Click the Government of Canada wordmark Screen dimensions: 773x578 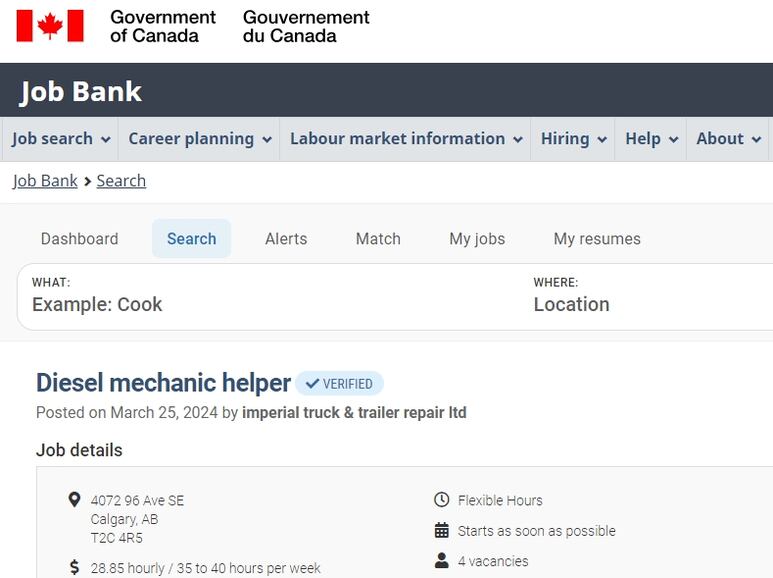pos(163,26)
